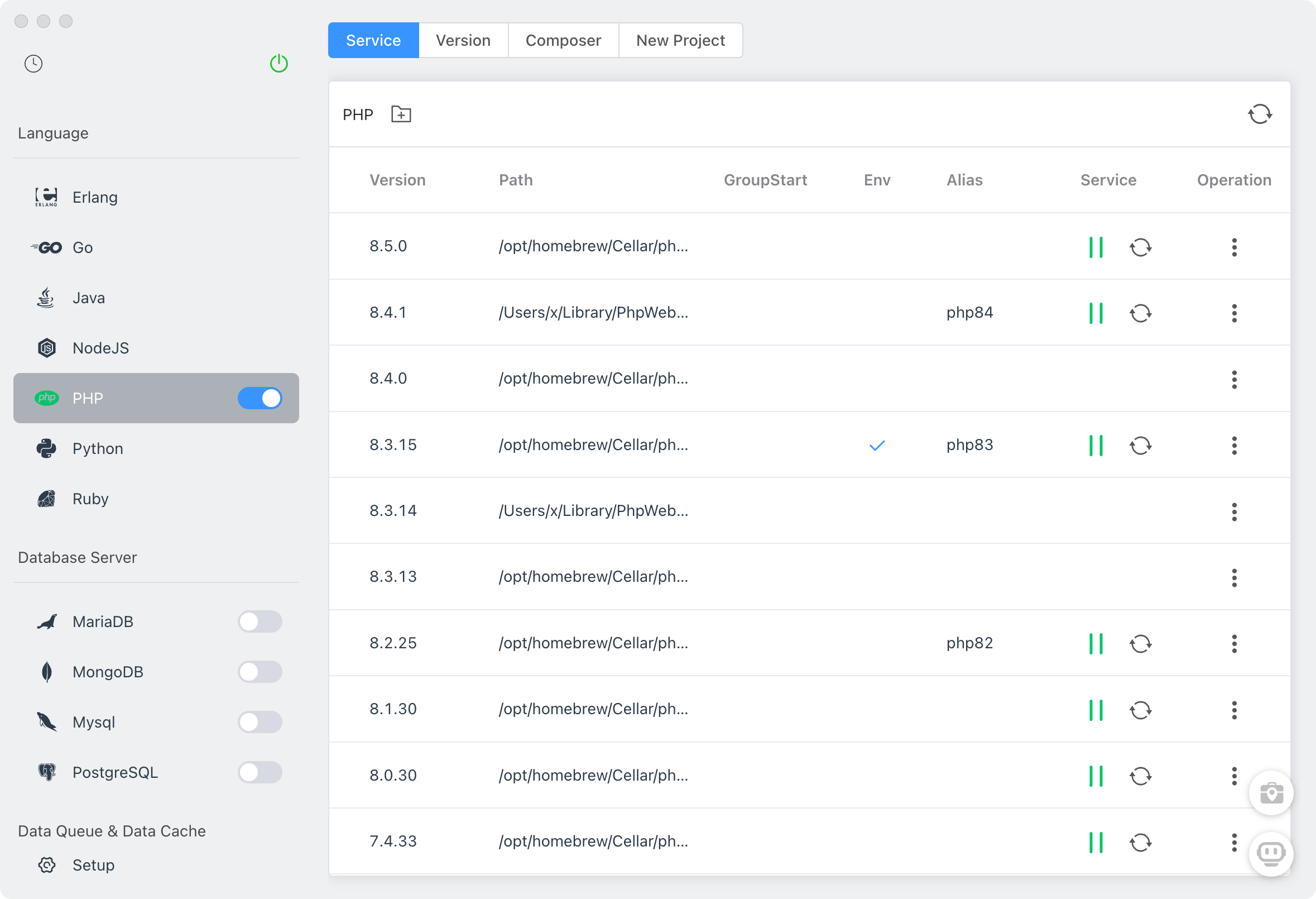The height and width of the screenshot is (899, 1316).
Task: Enable the MariaDB toggle
Action: tap(260, 621)
